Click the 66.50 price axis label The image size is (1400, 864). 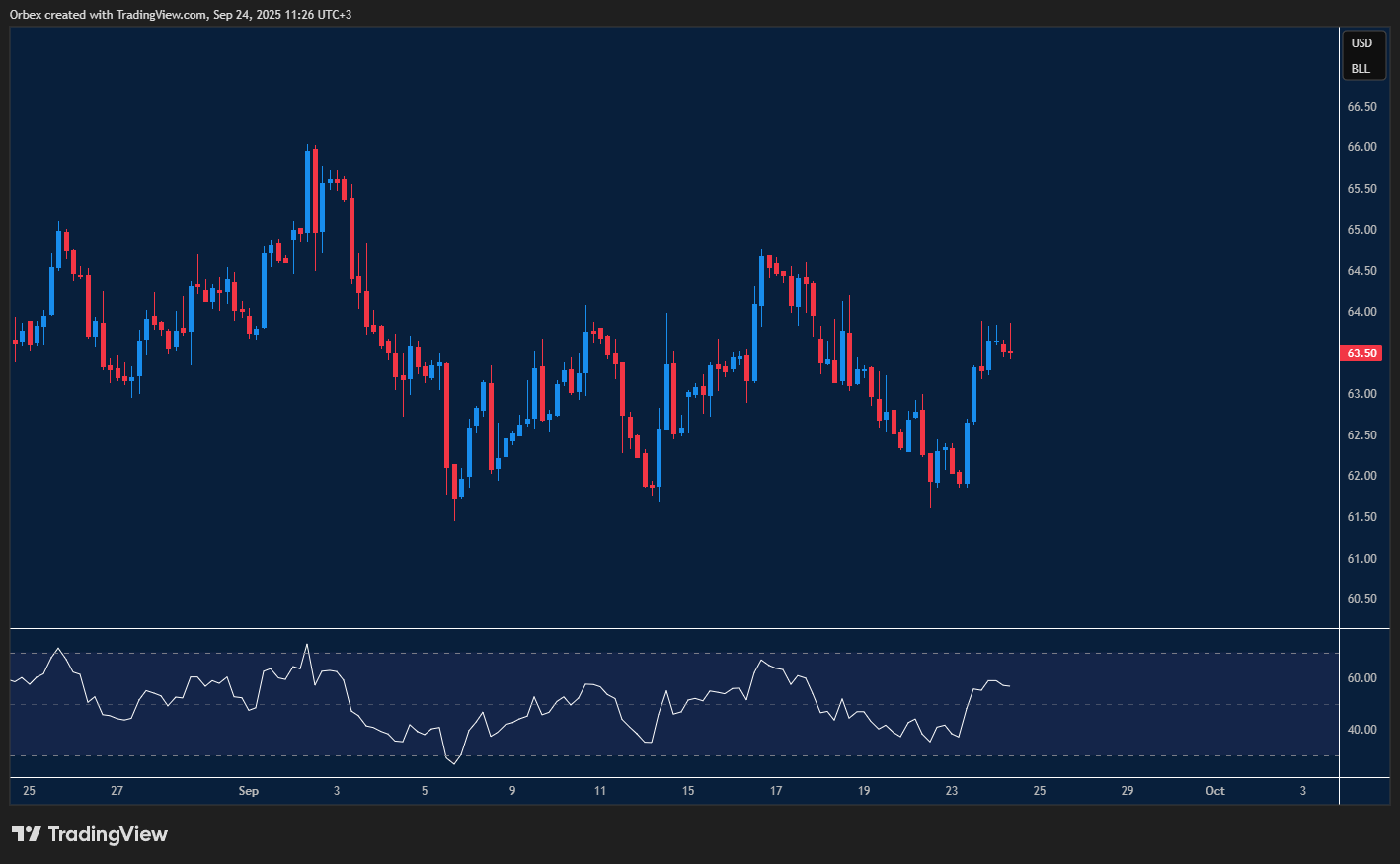coord(1361,107)
